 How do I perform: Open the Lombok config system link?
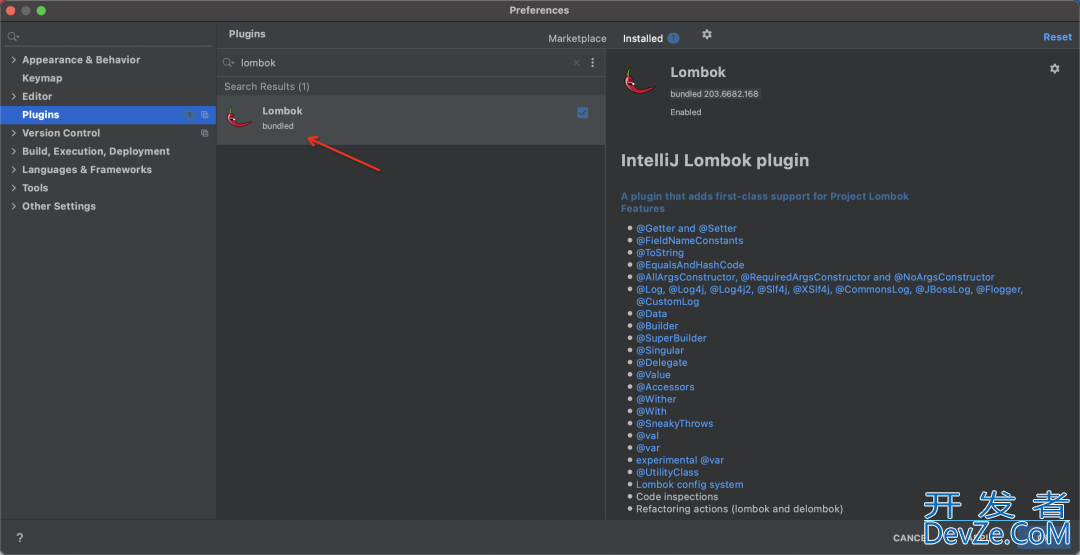(x=689, y=485)
